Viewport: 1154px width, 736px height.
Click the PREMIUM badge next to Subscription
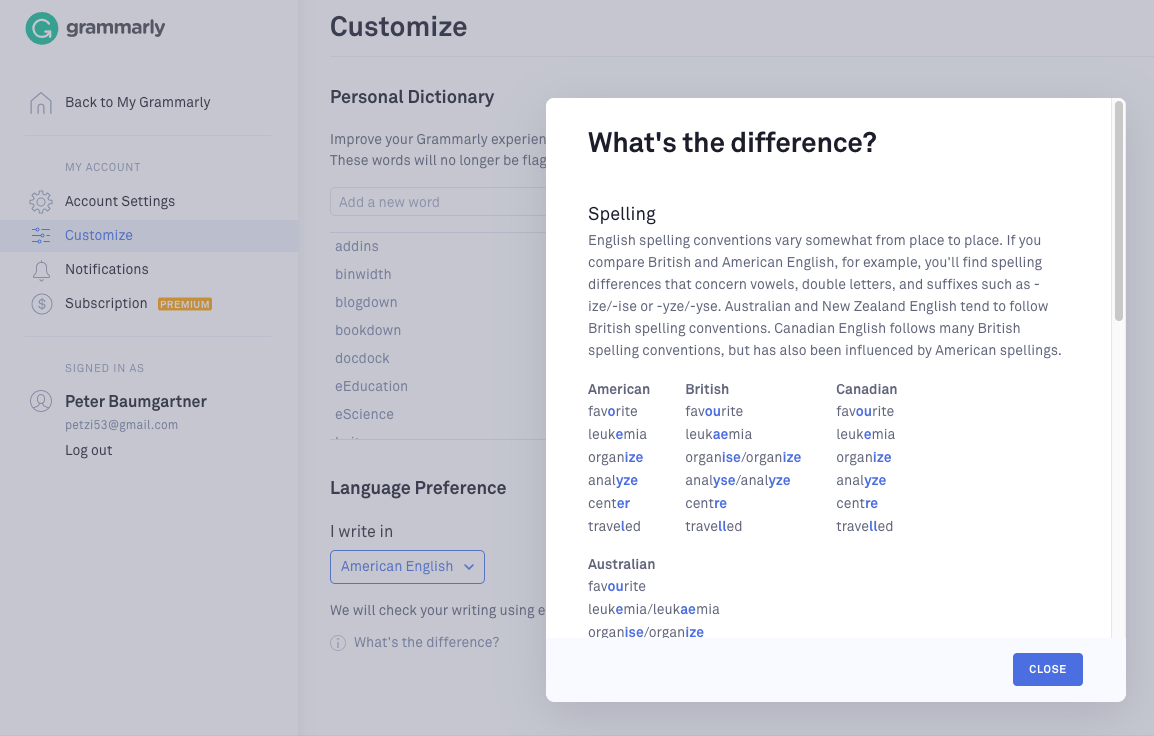click(185, 304)
